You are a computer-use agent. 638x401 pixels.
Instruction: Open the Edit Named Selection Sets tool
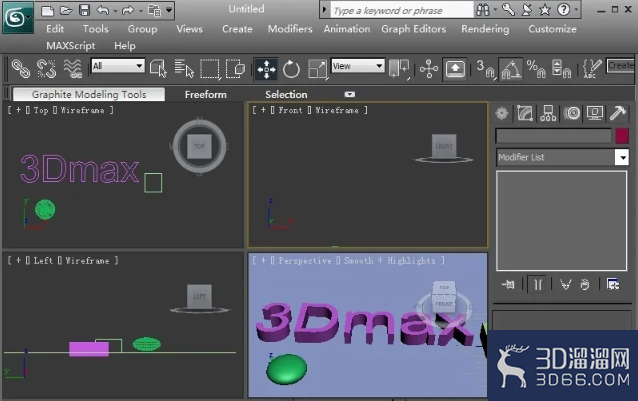(x=592, y=69)
